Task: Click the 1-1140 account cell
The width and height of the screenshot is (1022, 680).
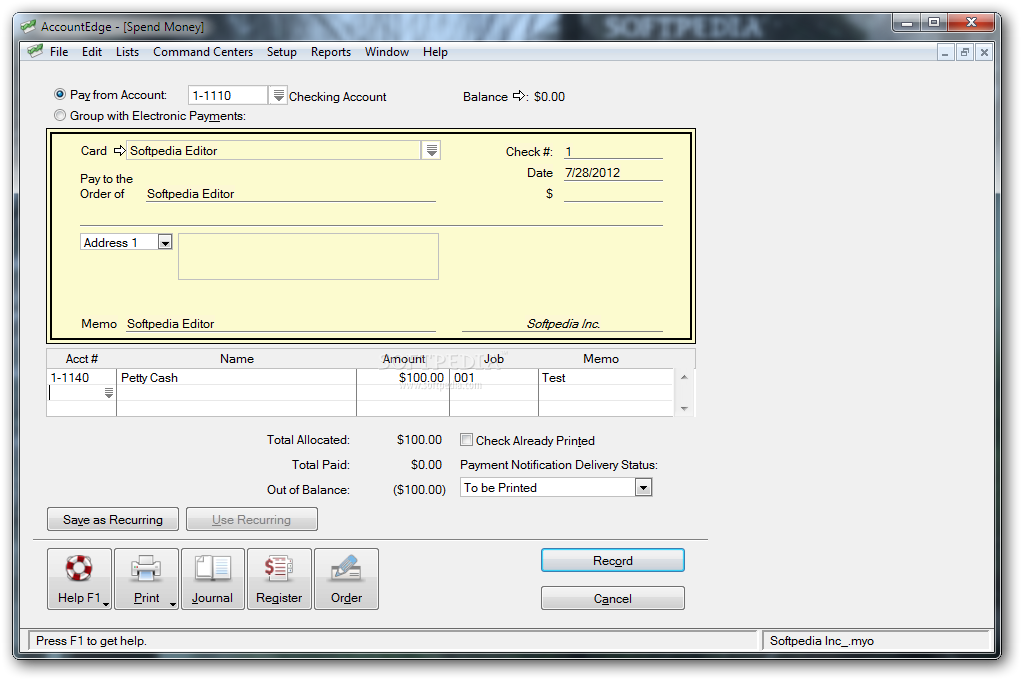Action: click(81, 377)
